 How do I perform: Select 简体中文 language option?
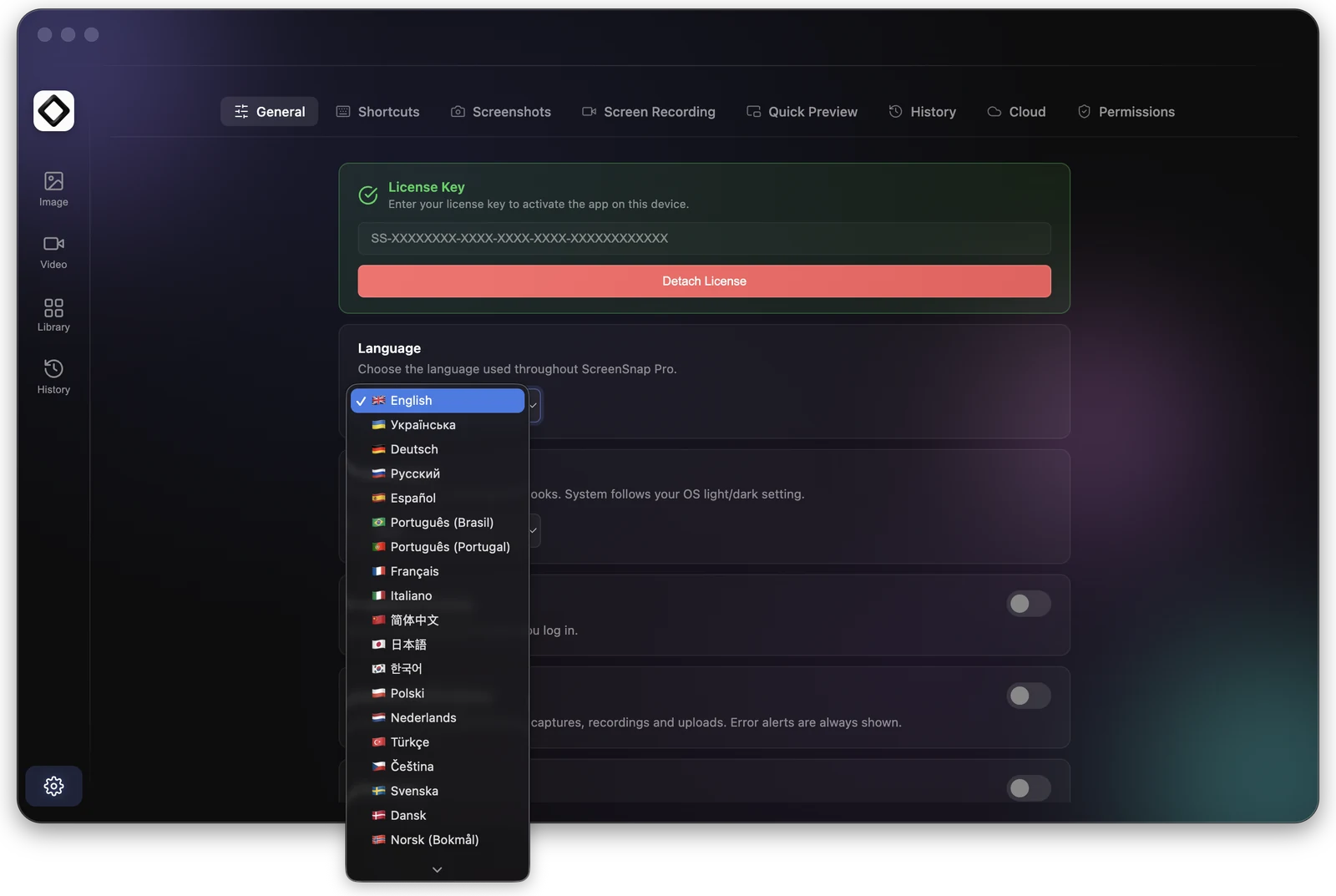point(438,620)
